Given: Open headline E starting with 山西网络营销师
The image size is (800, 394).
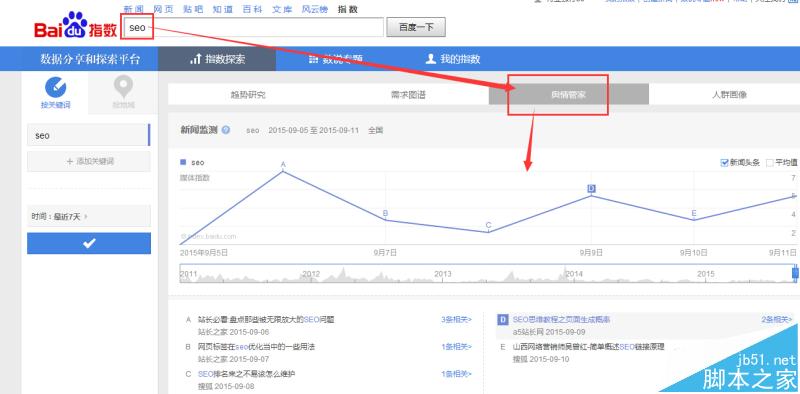Looking at the screenshot, I should pyautogui.click(x=588, y=347).
